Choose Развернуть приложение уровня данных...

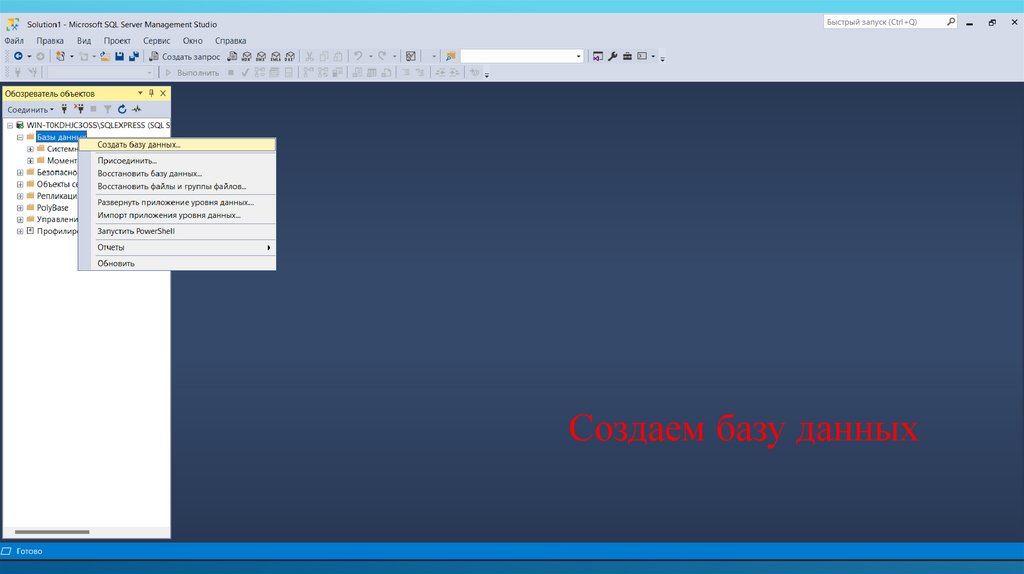pyautogui.click(x=177, y=202)
